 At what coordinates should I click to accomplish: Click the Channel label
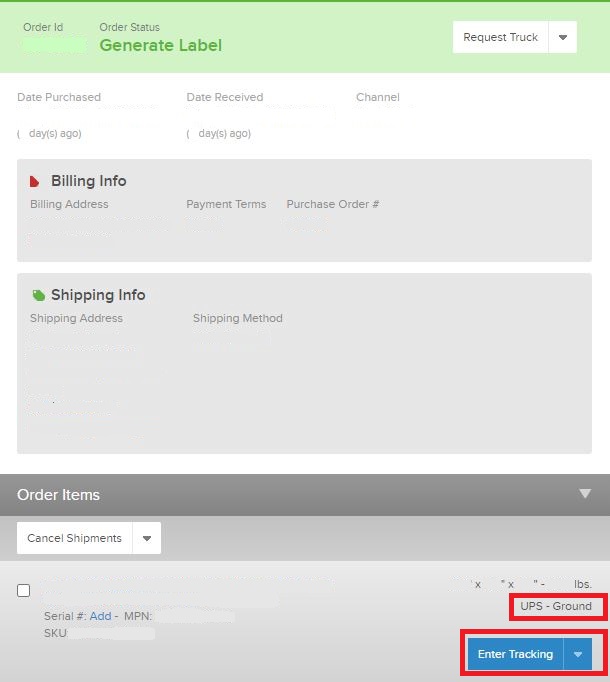tap(378, 97)
